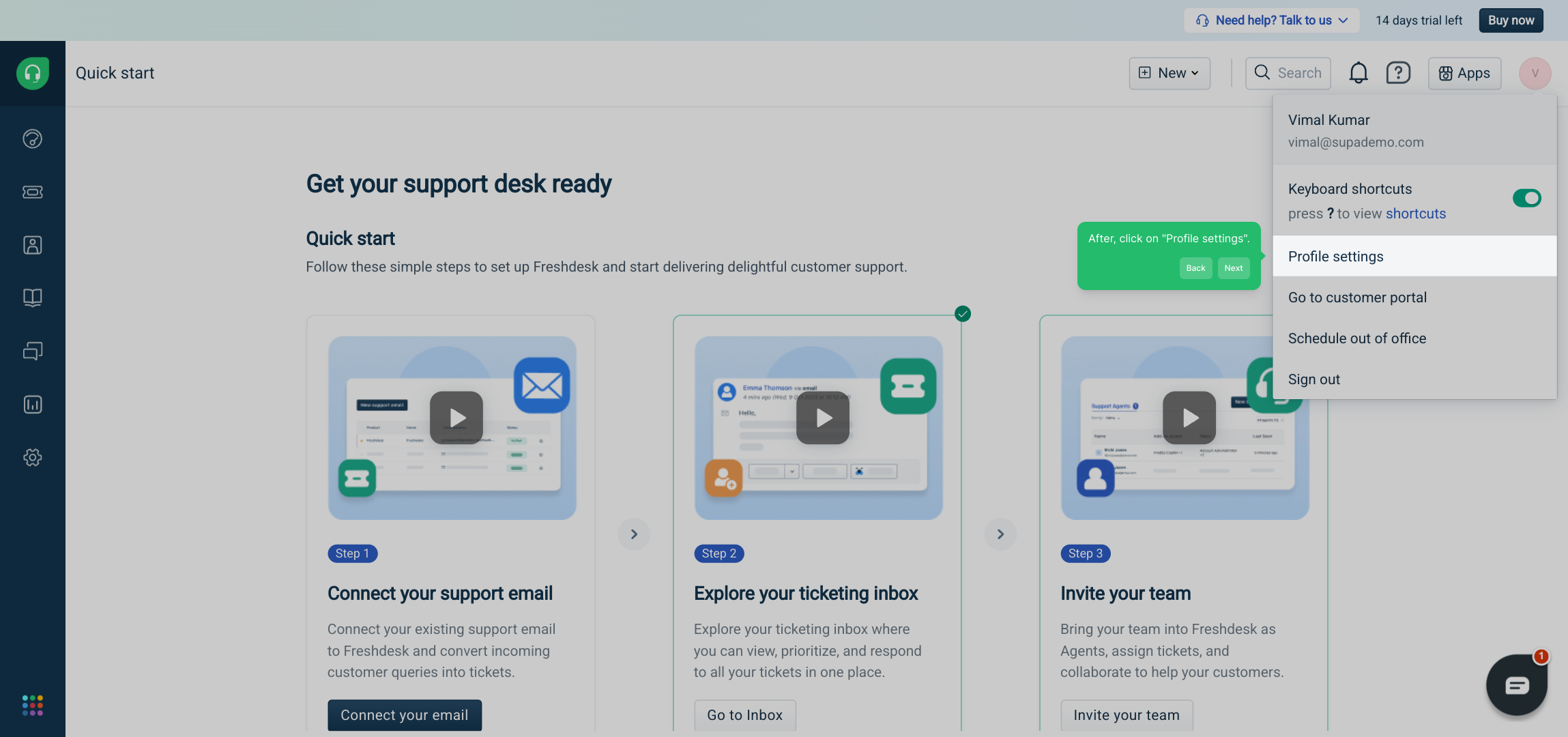Open the Contacts icon in sidebar
The width and height of the screenshot is (1568, 737).
[32, 245]
